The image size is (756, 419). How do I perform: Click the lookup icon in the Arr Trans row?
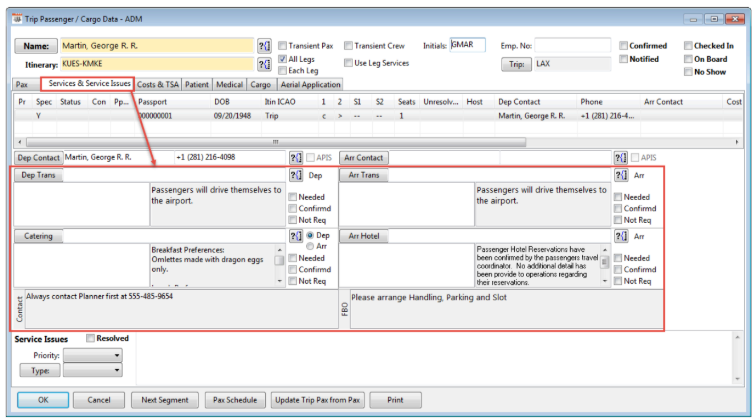[621, 176]
